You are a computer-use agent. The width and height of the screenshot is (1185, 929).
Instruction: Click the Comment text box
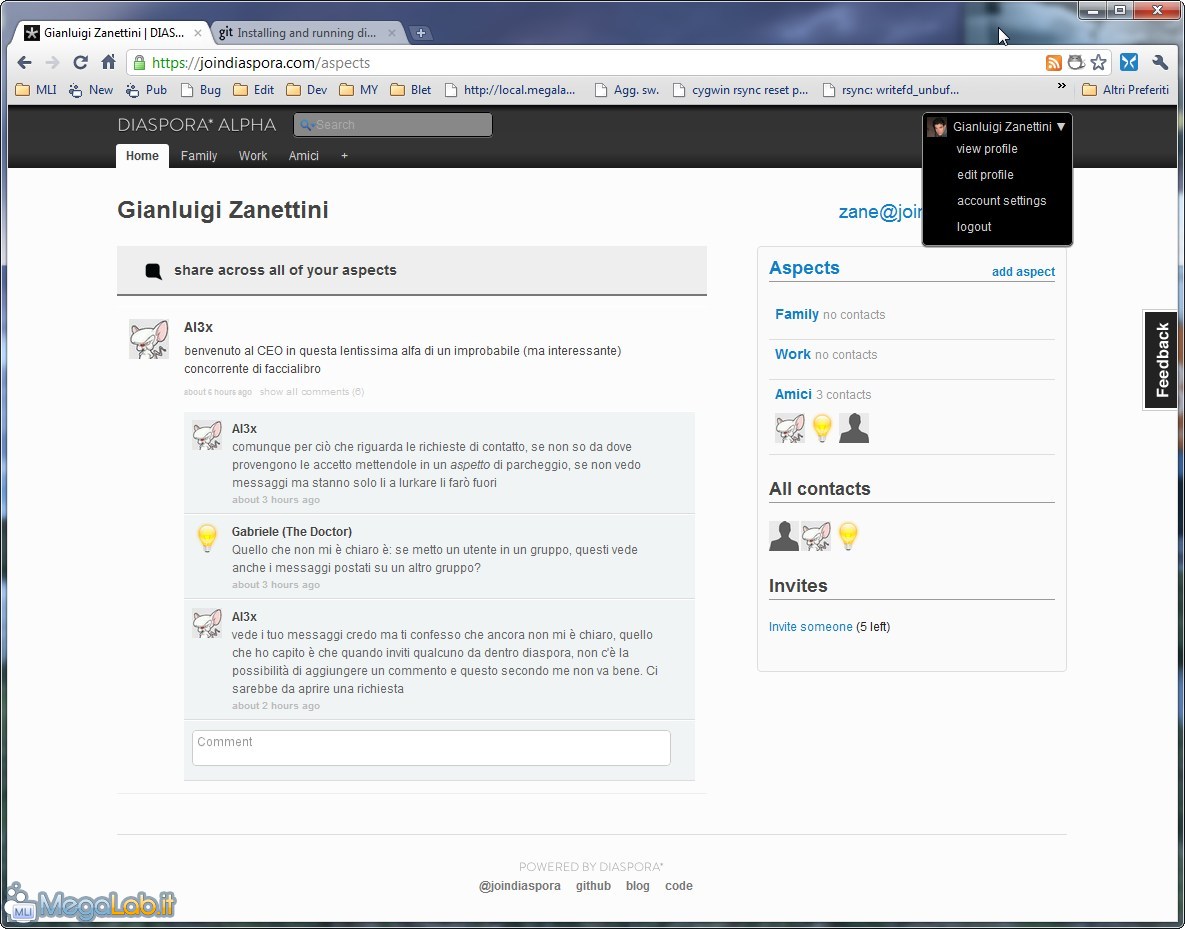[x=431, y=748]
